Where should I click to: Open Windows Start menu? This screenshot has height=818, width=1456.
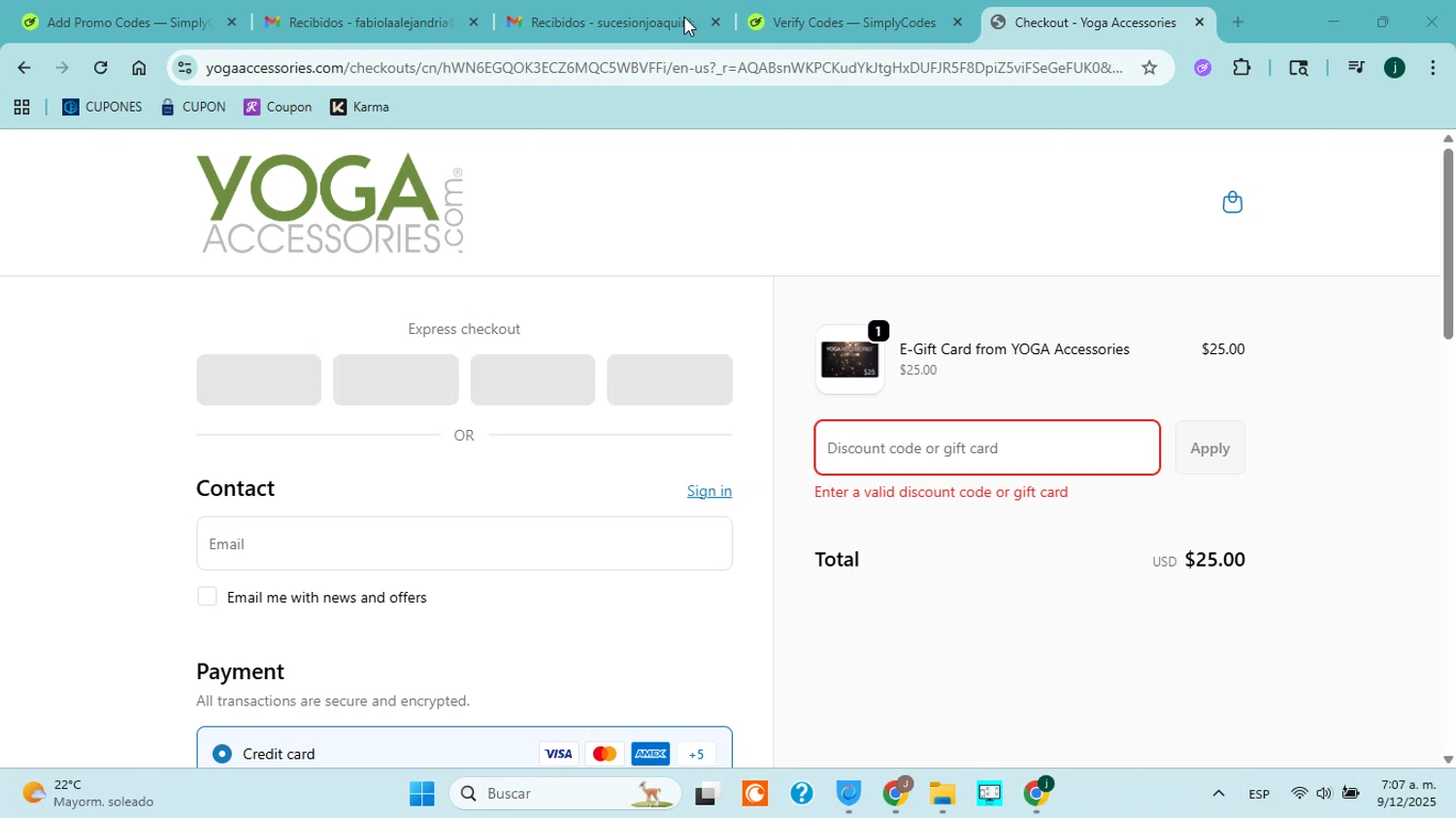tap(422, 794)
